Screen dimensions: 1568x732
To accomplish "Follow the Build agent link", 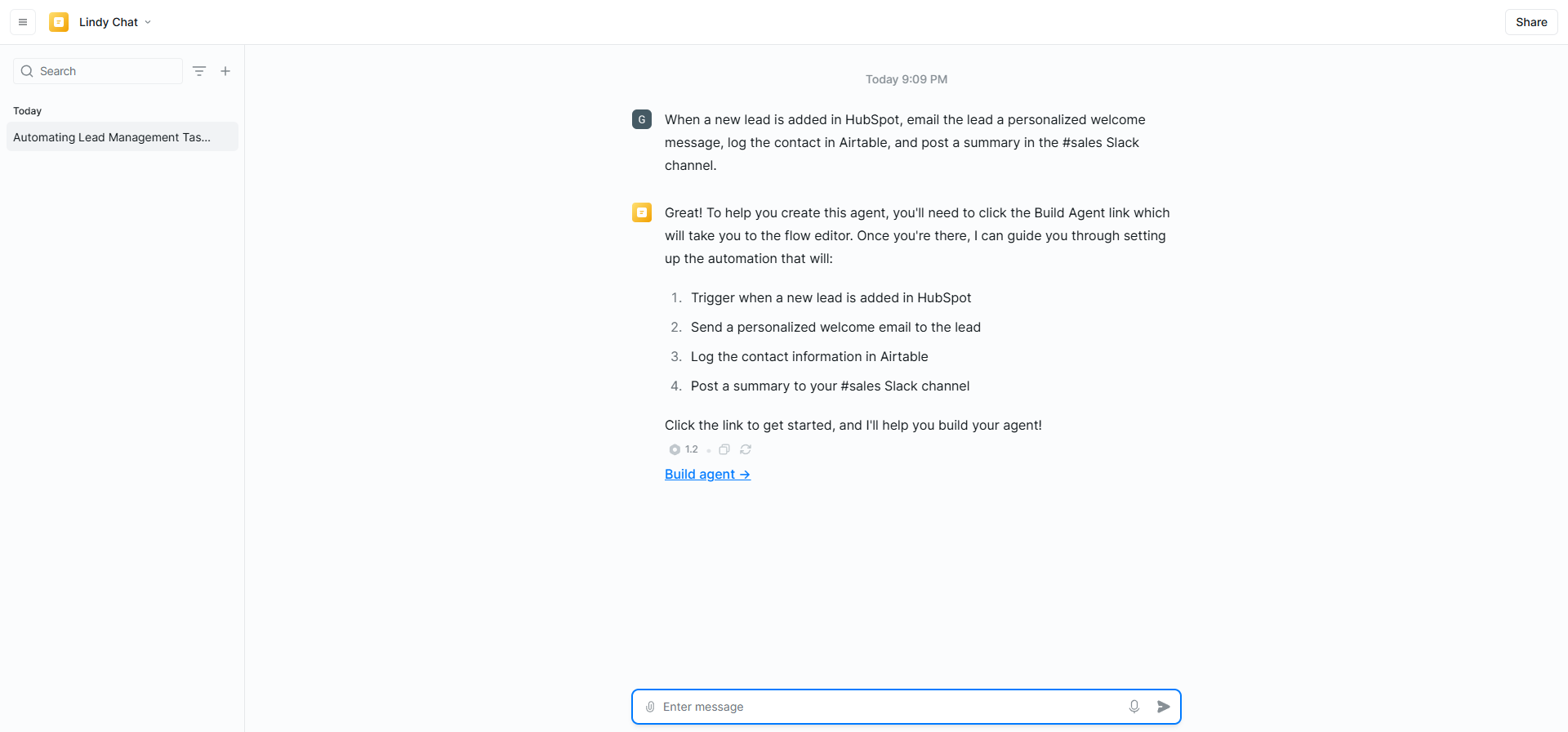I will pos(707,475).
